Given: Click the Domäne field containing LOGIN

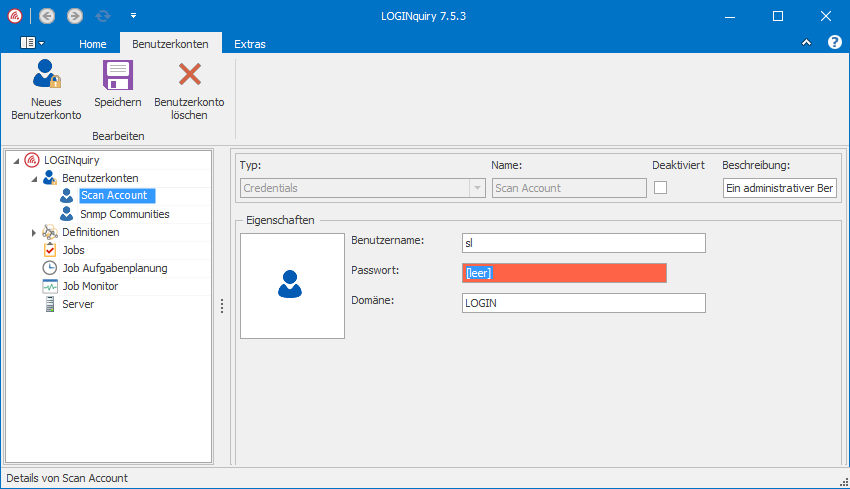Looking at the screenshot, I should tap(584, 303).
